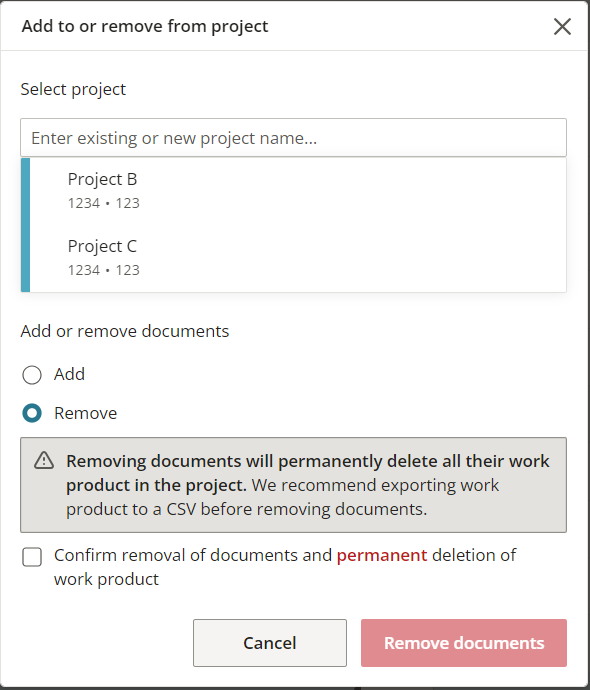The image size is (590, 690).
Task: Choose Project C in the dropdown list
Action: pyautogui.click(x=293, y=258)
